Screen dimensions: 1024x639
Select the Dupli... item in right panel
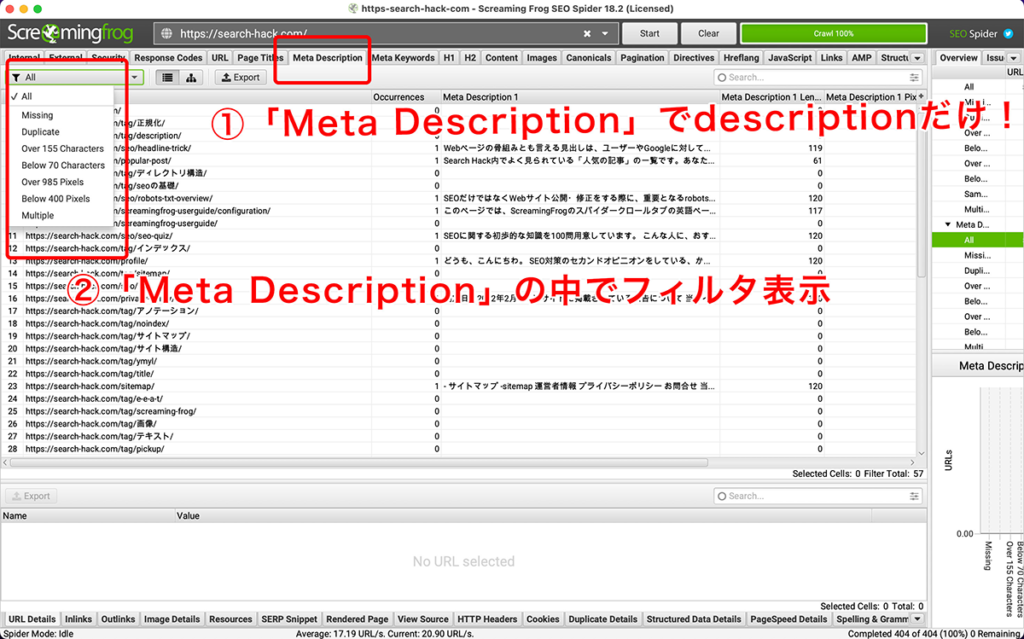click(976, 270)
